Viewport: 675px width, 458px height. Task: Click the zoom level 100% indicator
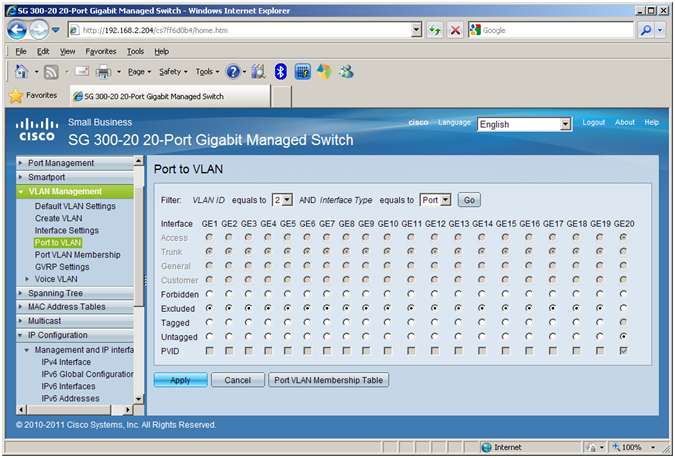click(634, 447)
